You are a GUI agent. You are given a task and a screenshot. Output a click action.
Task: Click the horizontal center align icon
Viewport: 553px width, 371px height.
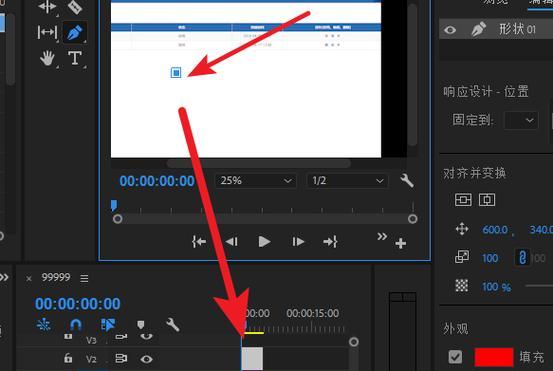point(487,200)
